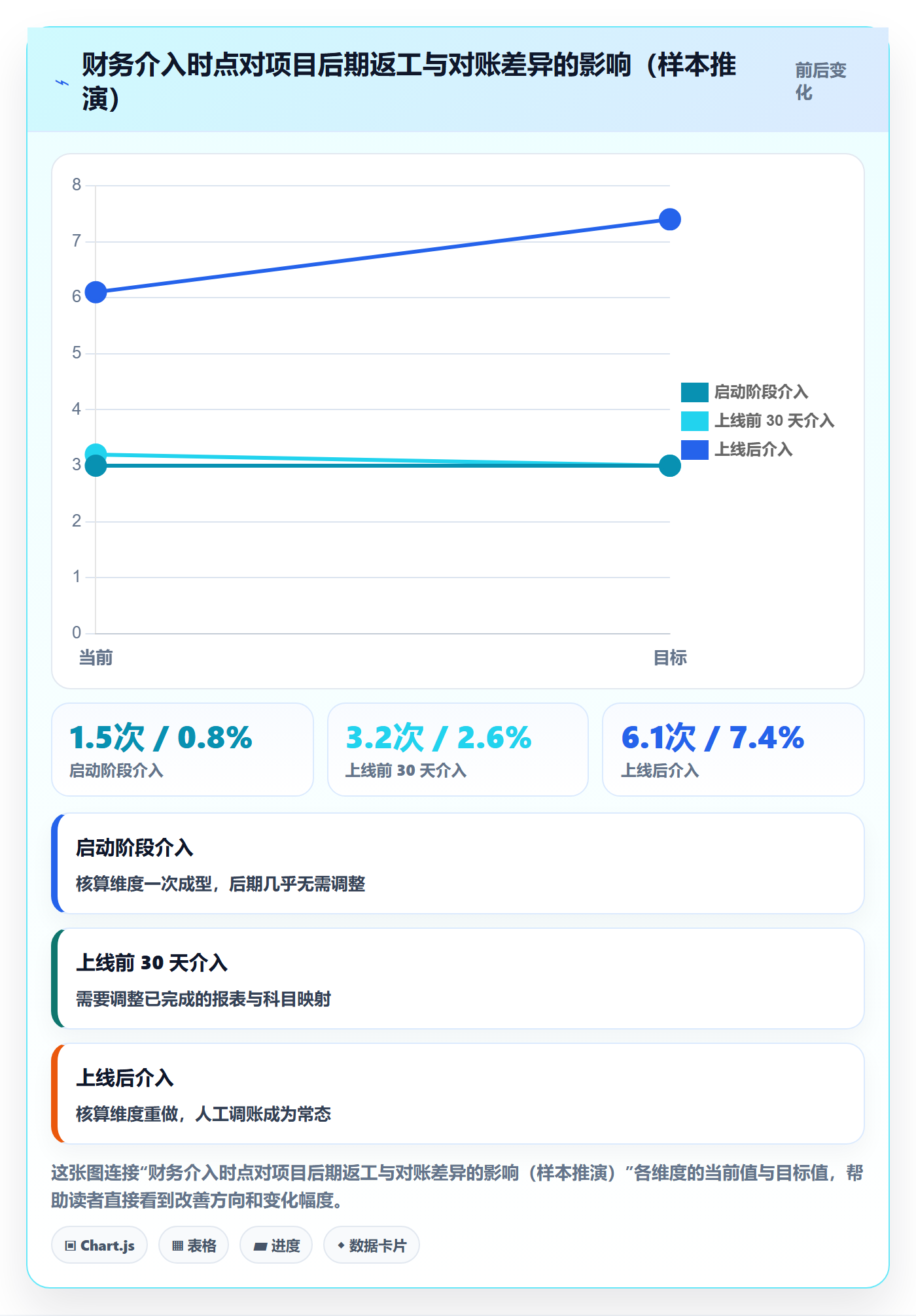The width and height of the screenshot is (916, 1316).
Task: Select the 上线后介入 data point at 当前
Action: [96, 292]
